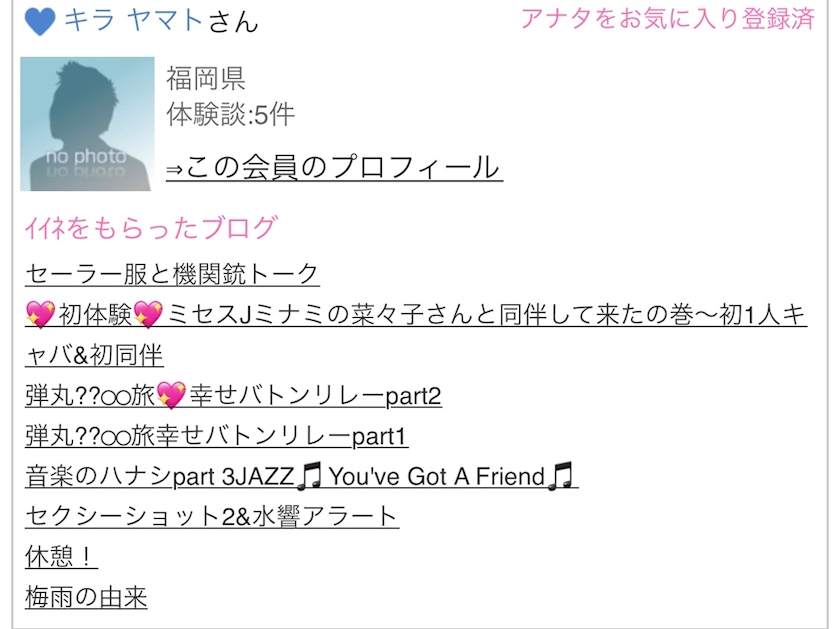Open セクシーショット2&水響アラート post
Viewport: 840px width, 629px height.
point(212,516)
